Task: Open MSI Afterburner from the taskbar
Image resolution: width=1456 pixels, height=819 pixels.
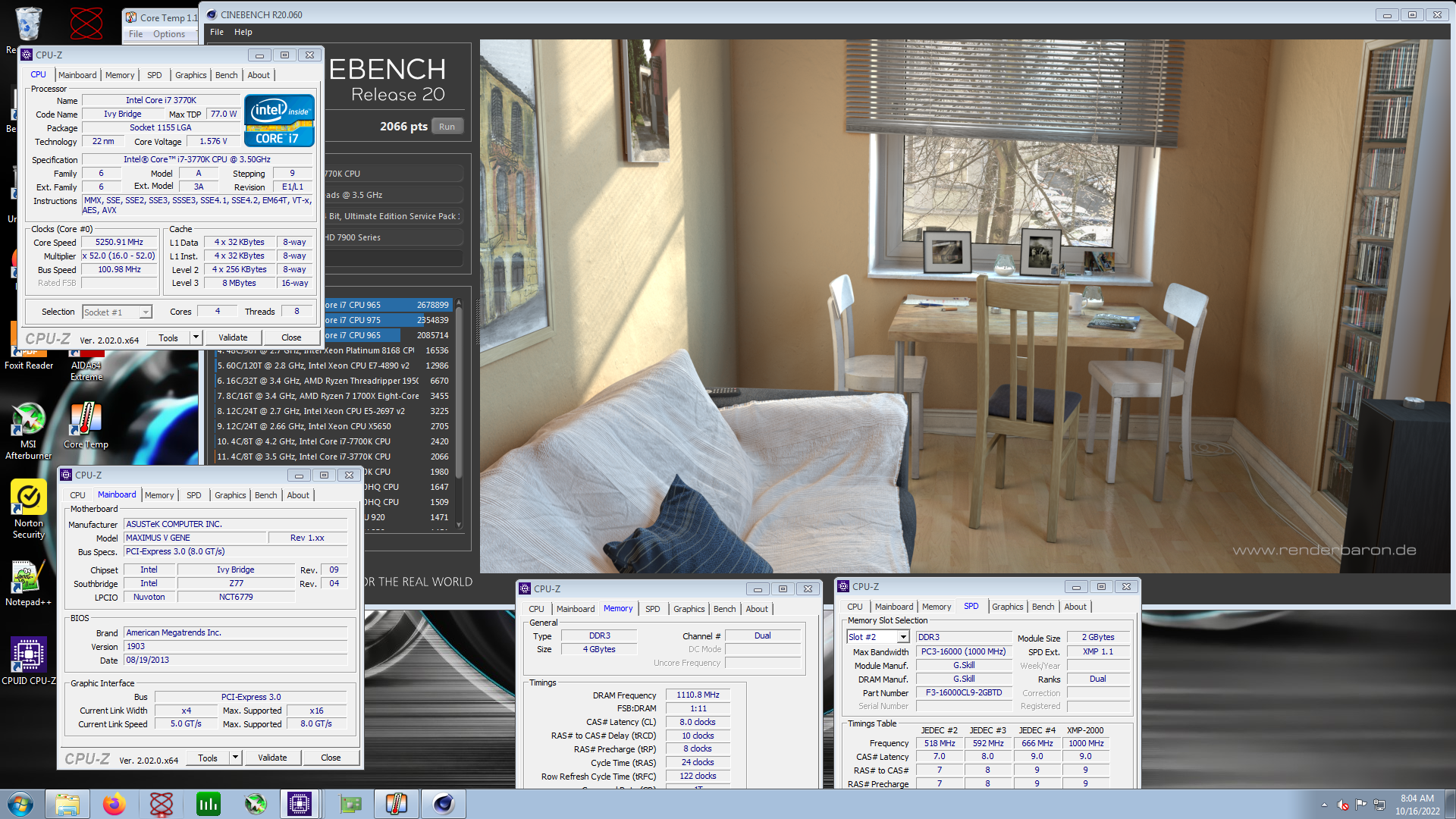Action: [255, 804]
